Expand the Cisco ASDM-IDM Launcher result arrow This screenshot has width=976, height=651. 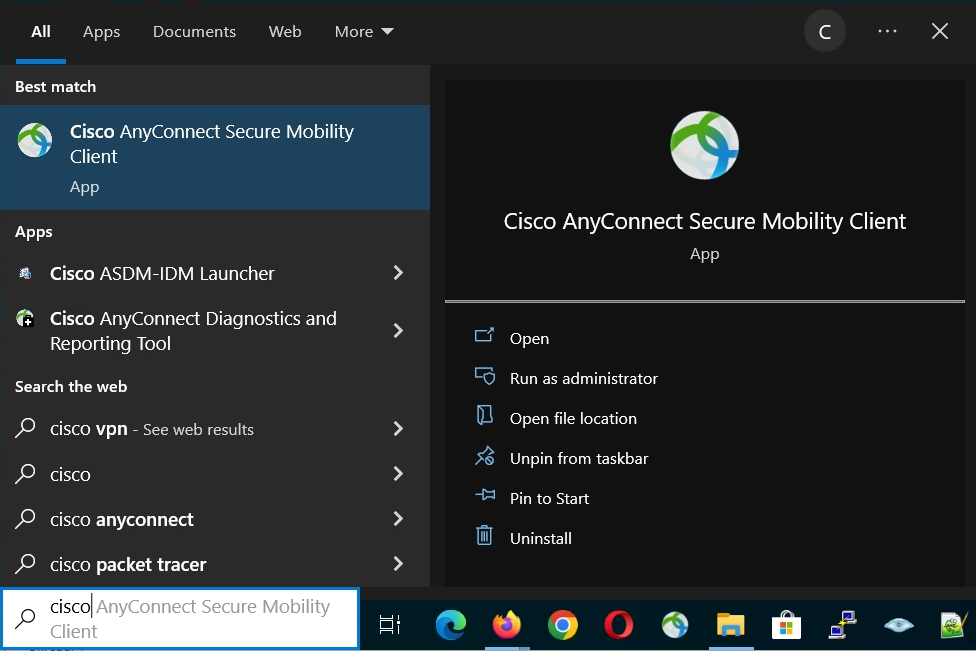[398, 273]
